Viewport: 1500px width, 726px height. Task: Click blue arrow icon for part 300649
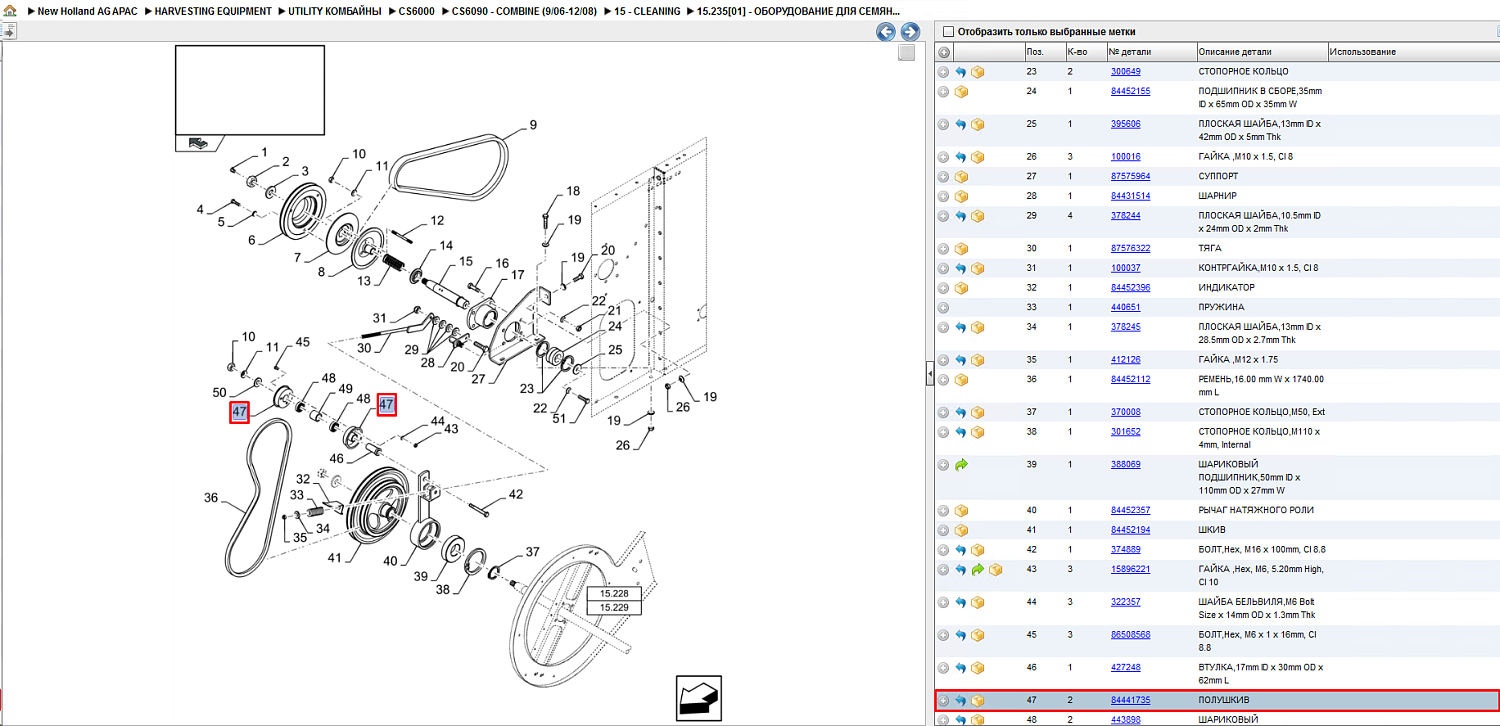coord(961,72)
